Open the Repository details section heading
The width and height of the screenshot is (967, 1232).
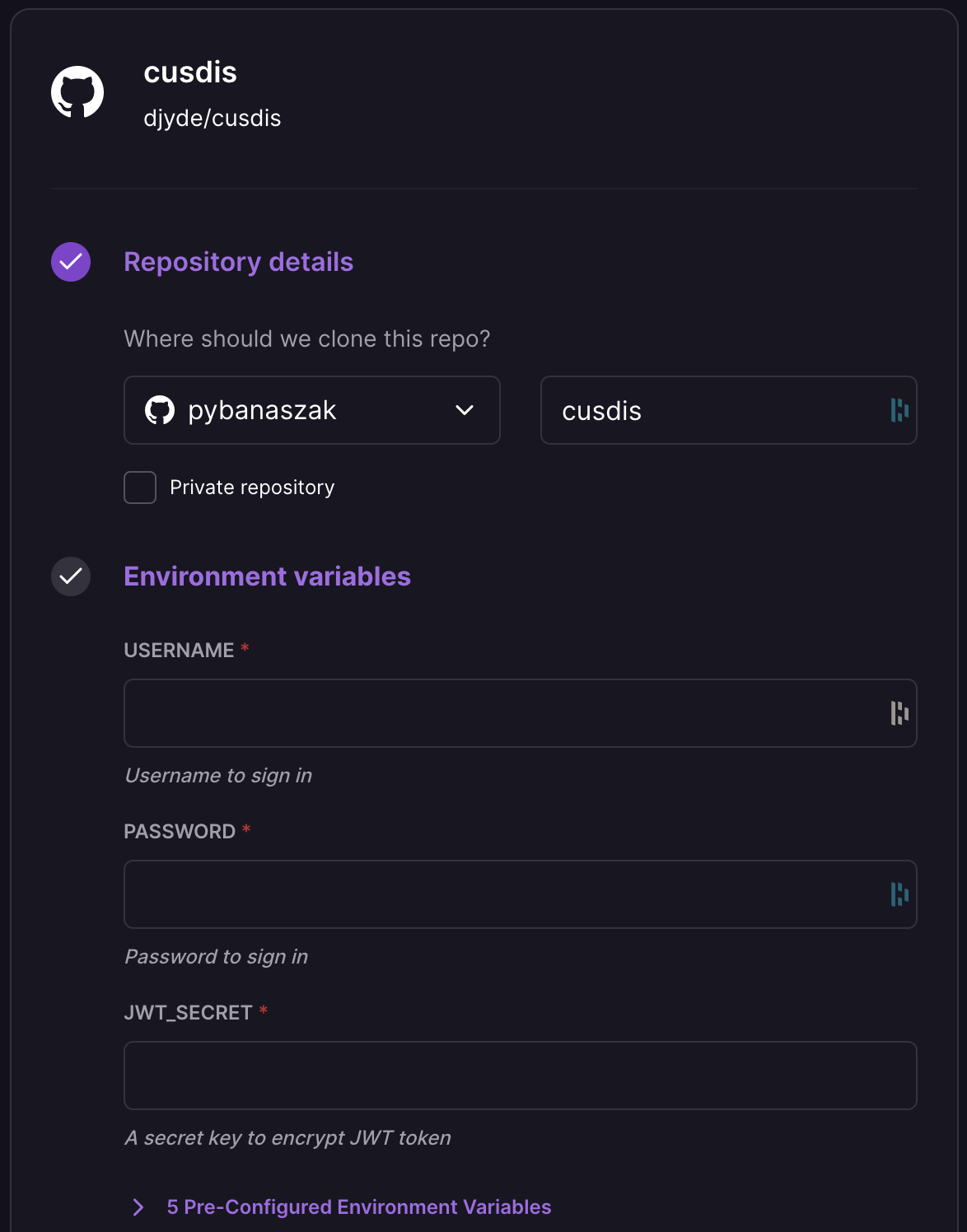(x=239, y=262)
